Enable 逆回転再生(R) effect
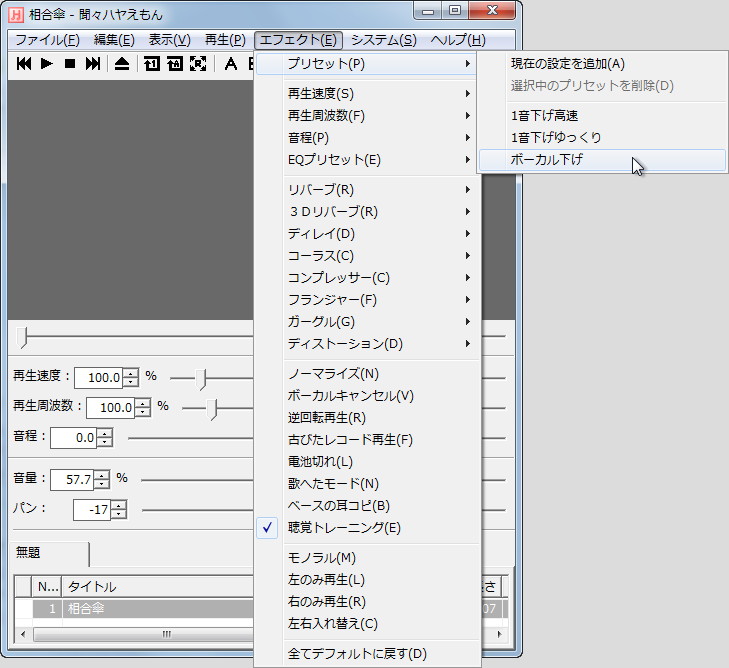Viewport: 729px width, 668px height. [368, 417]
